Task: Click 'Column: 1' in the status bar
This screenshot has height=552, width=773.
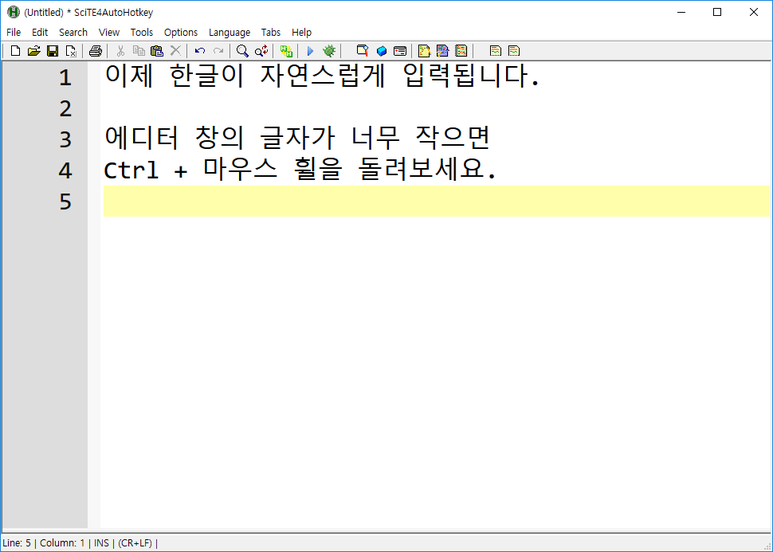Action: click(x=62, y=543)
